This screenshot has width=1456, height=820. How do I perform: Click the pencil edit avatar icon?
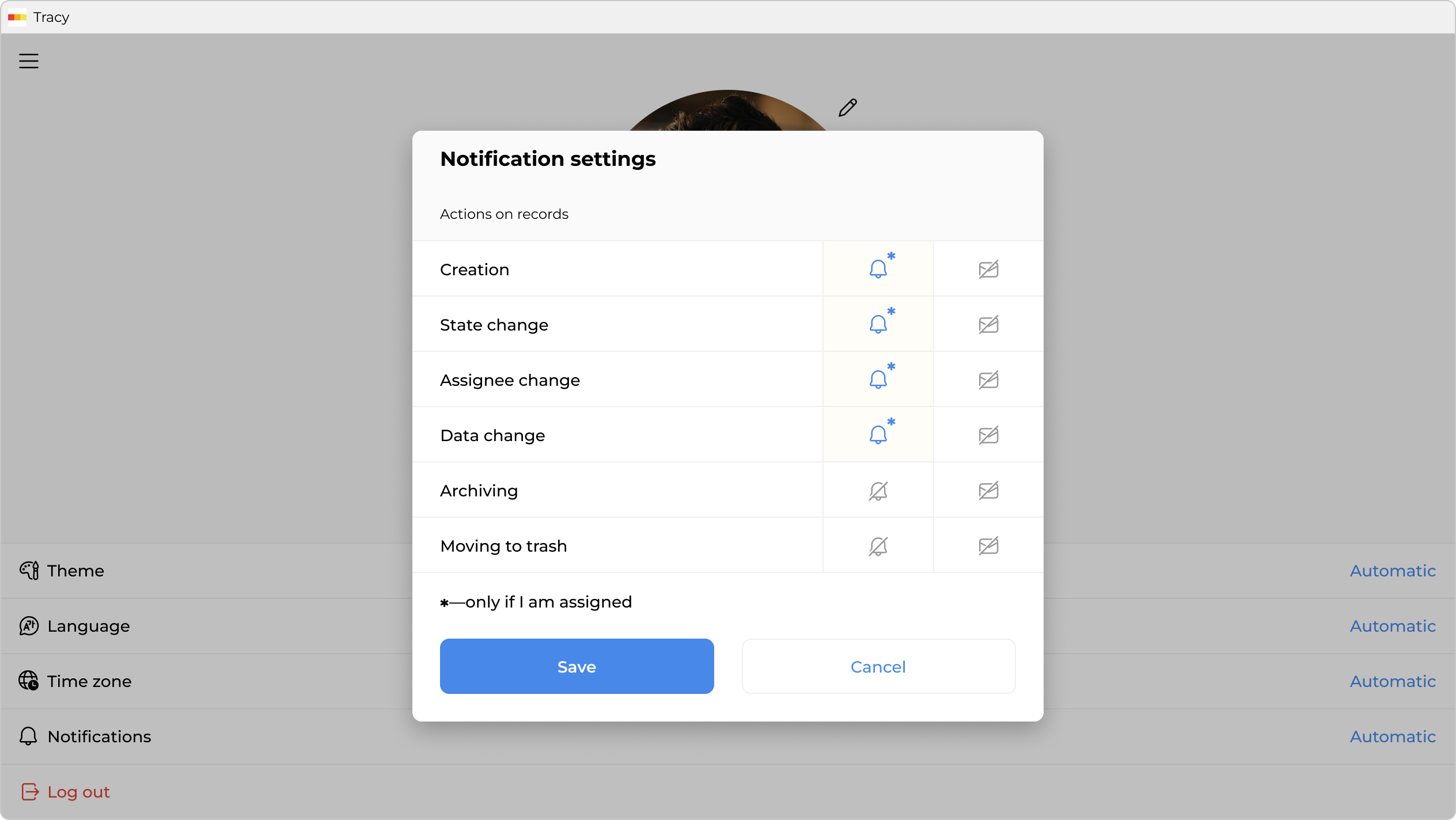pyautogui.click(x=847, y=108)
